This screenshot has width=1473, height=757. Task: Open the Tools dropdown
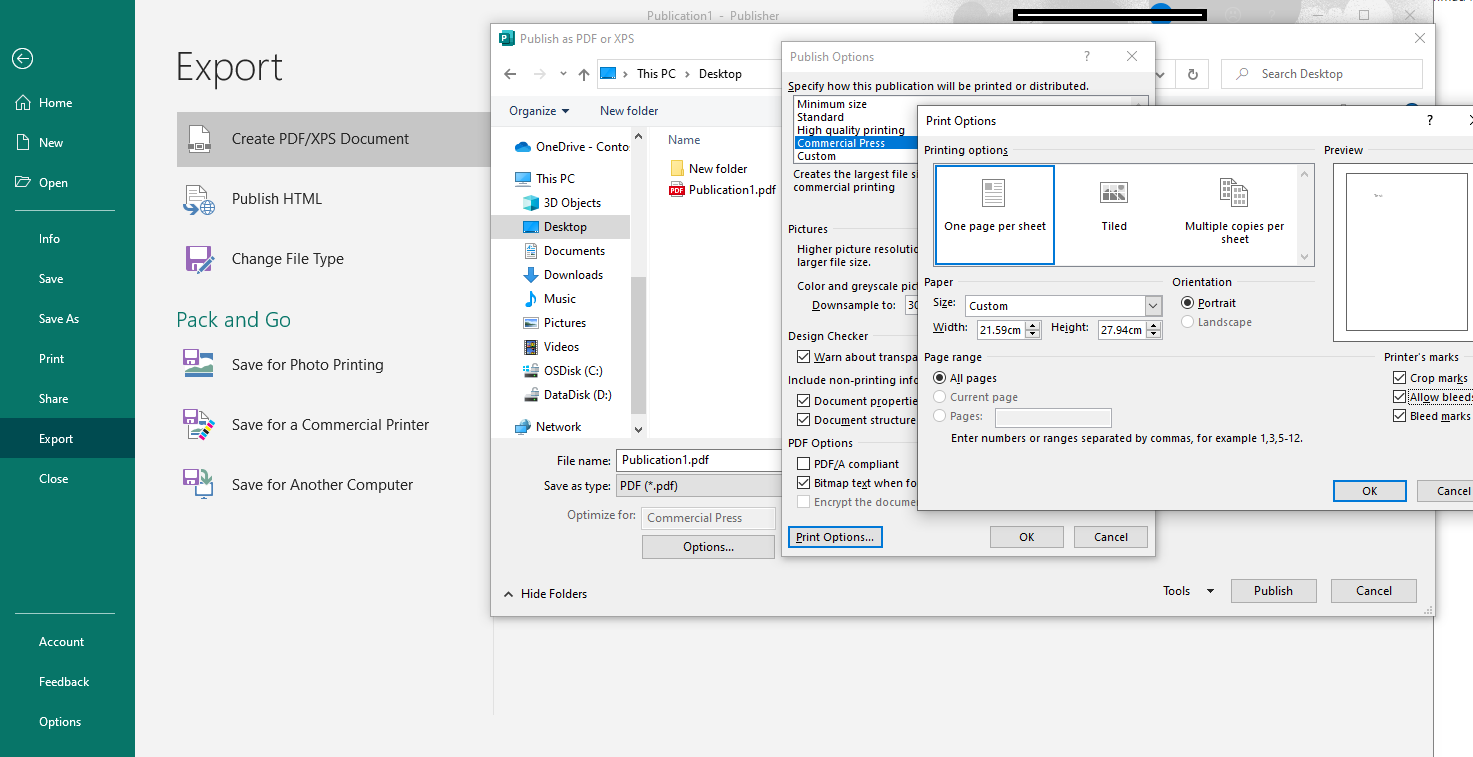tap(1188, 591)
